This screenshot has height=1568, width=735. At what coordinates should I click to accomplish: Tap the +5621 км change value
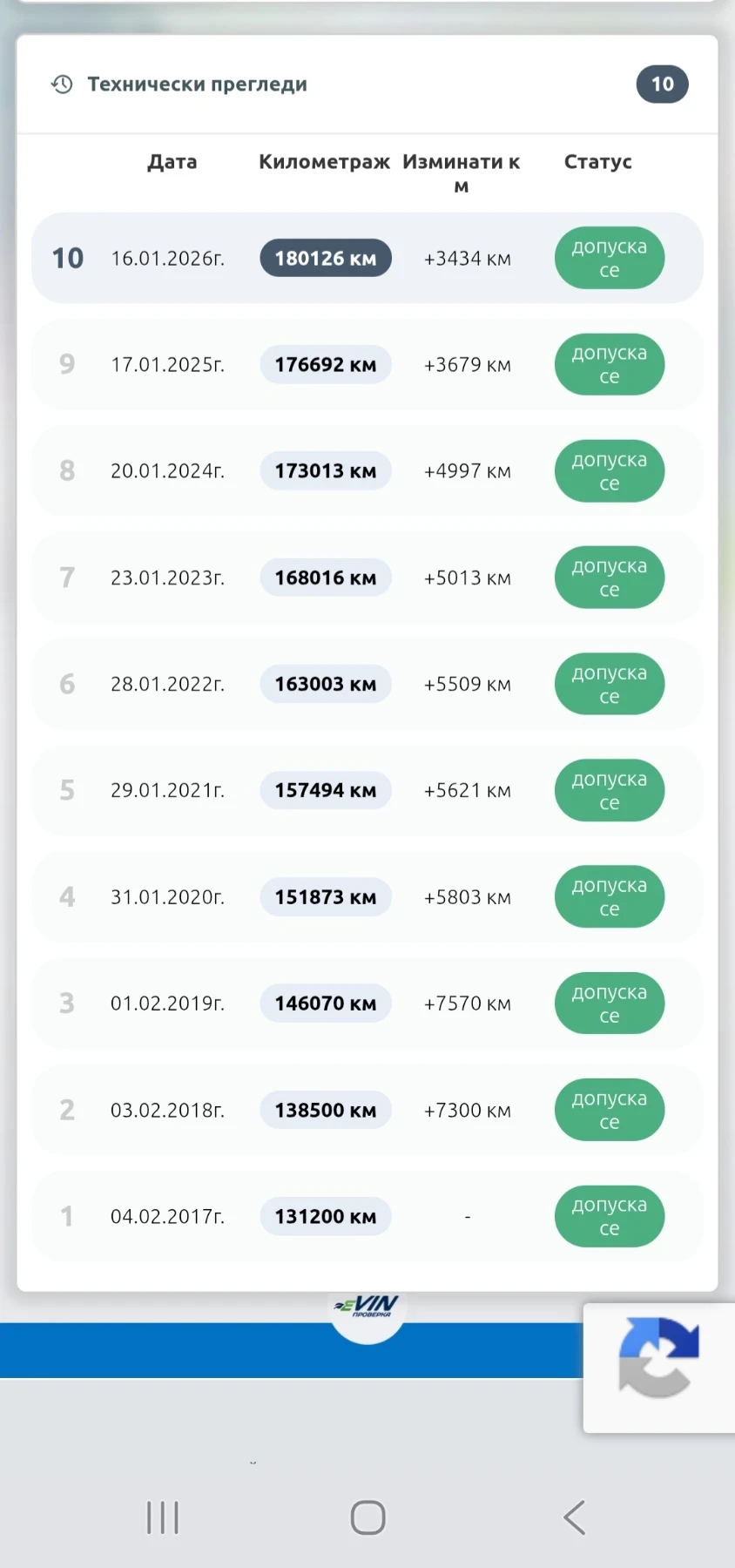(467, 791)
